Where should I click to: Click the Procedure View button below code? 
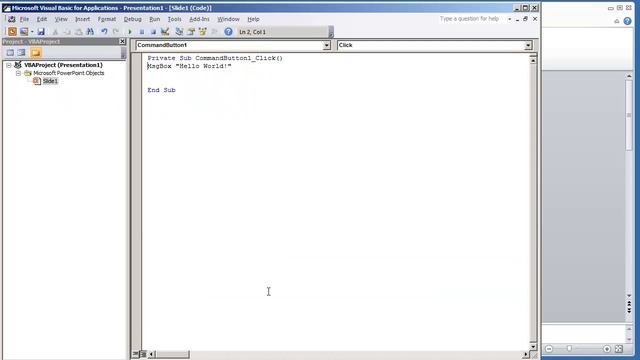pos(136,354)
